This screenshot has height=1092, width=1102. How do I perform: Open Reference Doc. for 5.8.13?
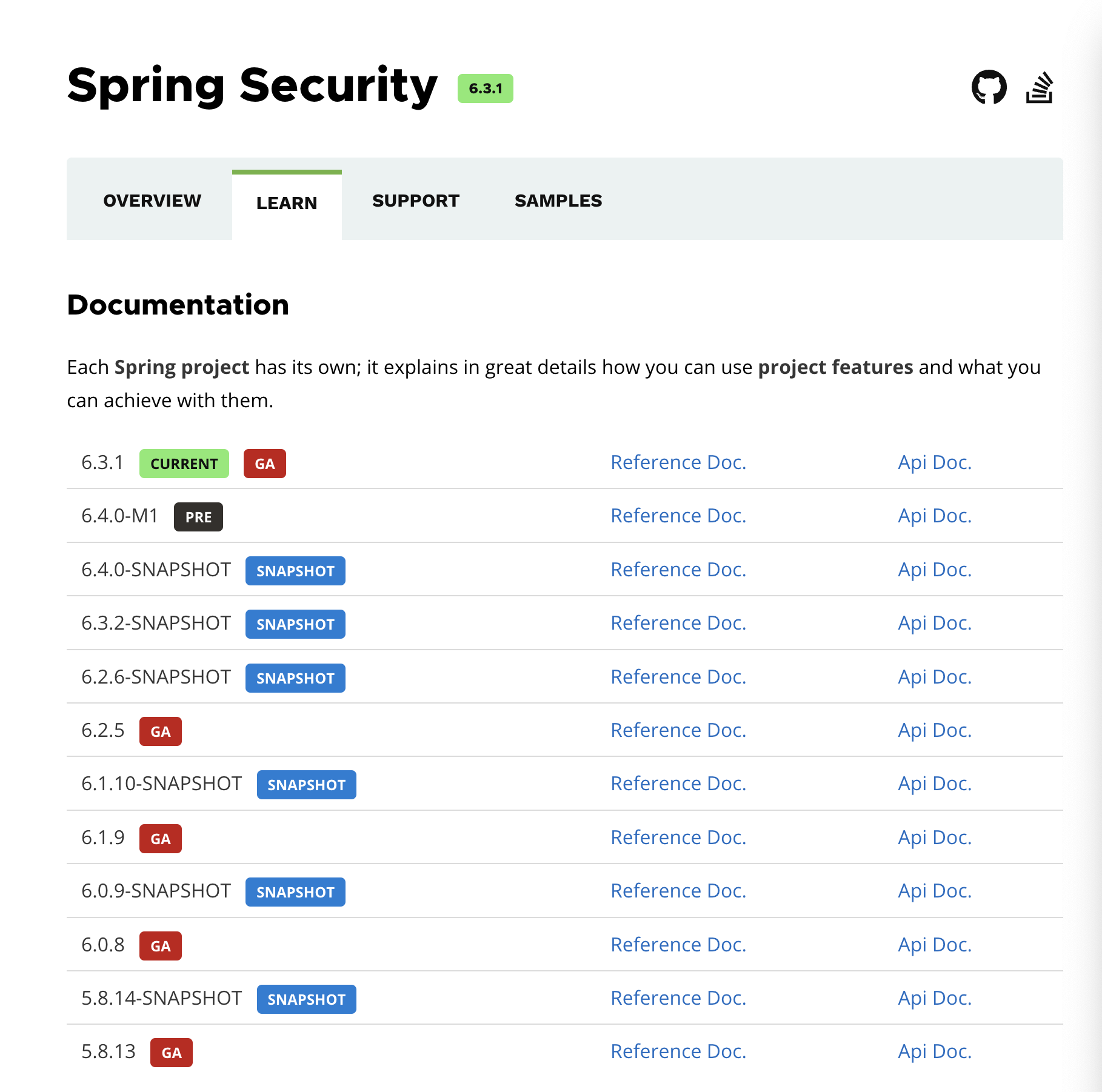[678, 1051]
